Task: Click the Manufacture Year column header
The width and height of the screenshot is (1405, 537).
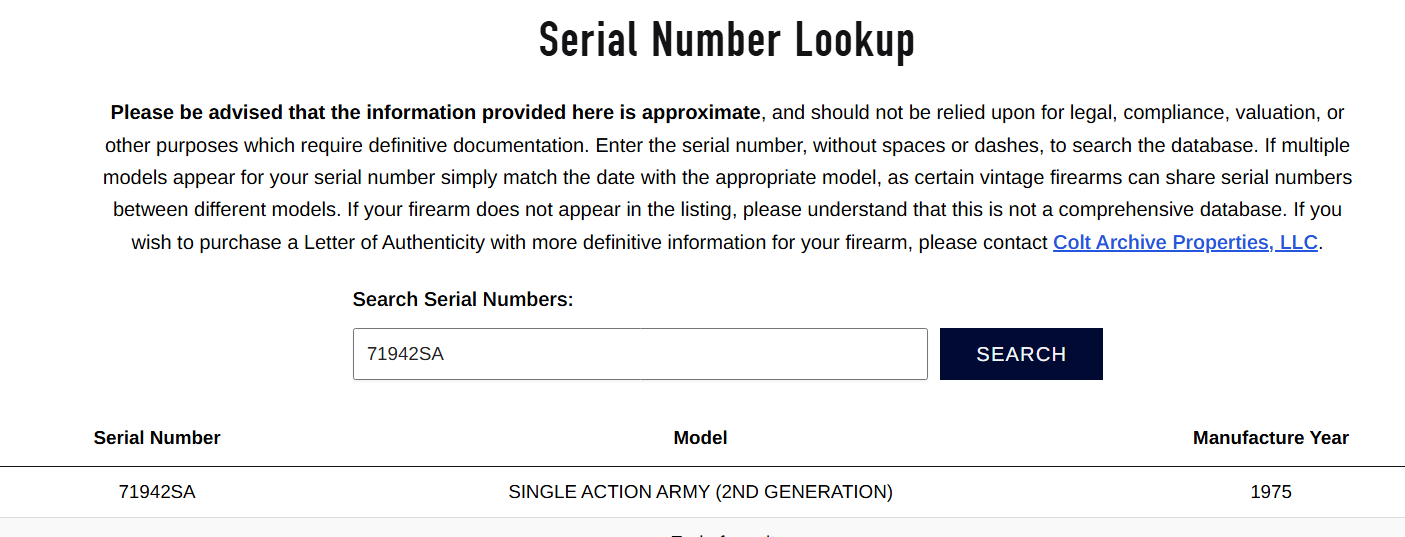Action: point(1270,438)
